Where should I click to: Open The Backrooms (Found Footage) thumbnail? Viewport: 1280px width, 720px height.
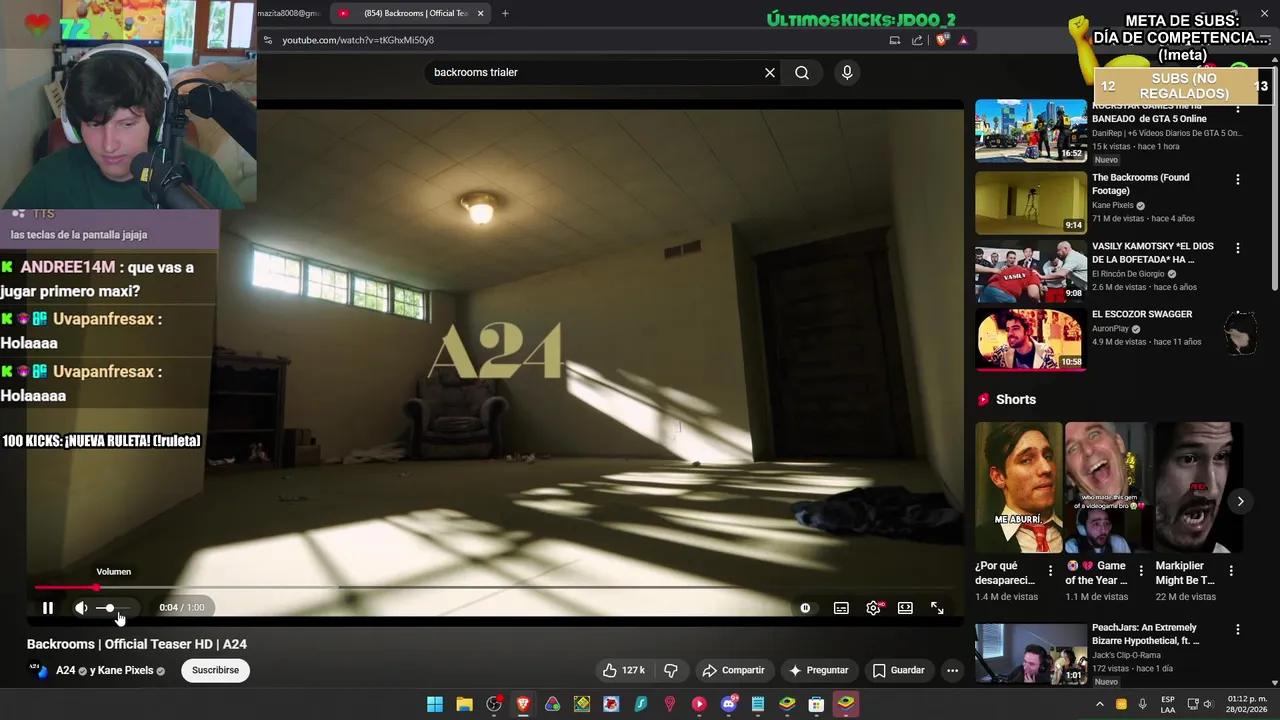pyautogui.click(x=1030, y=202)
